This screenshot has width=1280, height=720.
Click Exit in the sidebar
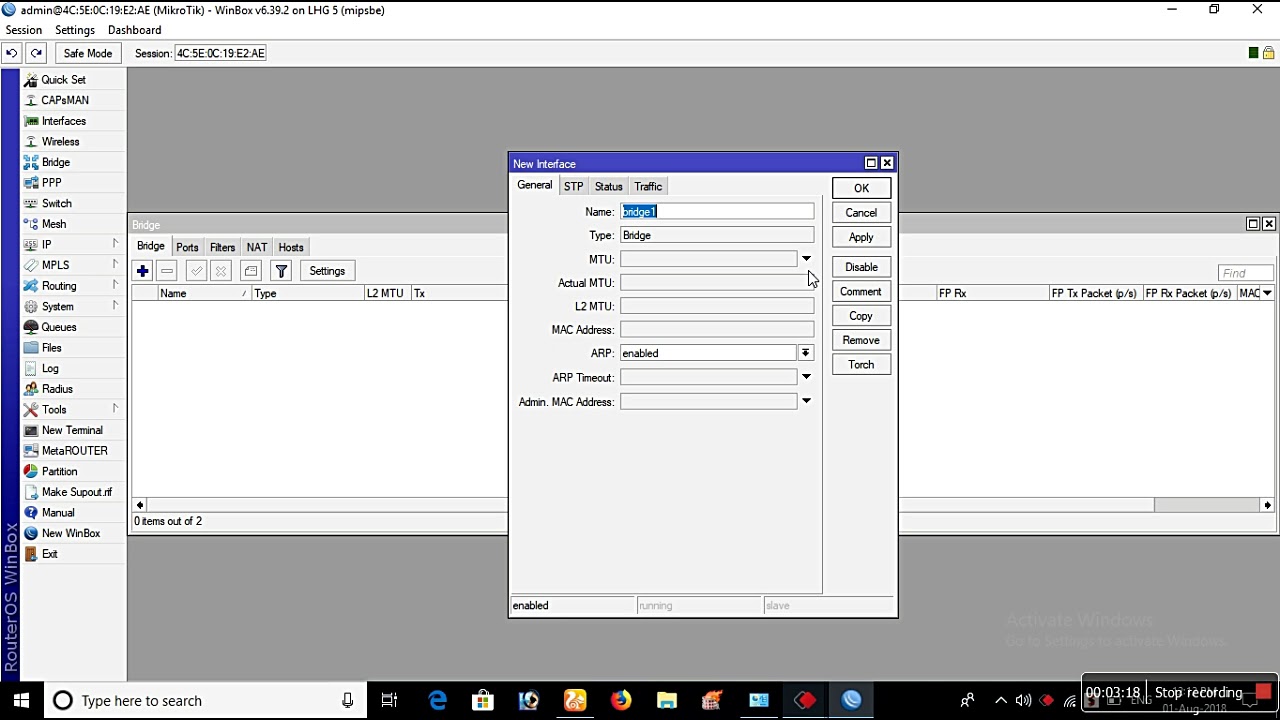(x=49, y=554)
